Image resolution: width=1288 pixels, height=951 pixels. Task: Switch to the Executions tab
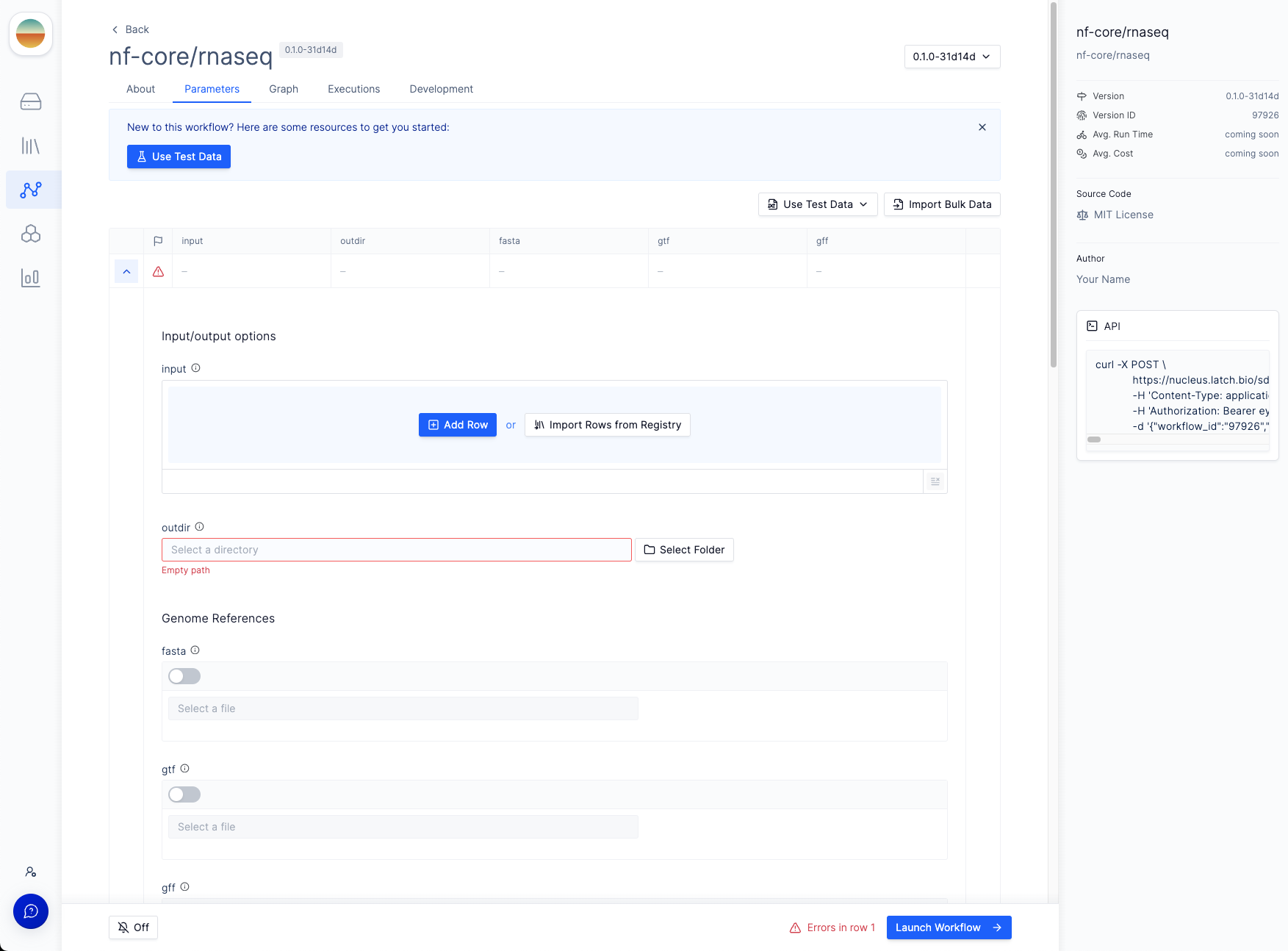click(354, 89)
